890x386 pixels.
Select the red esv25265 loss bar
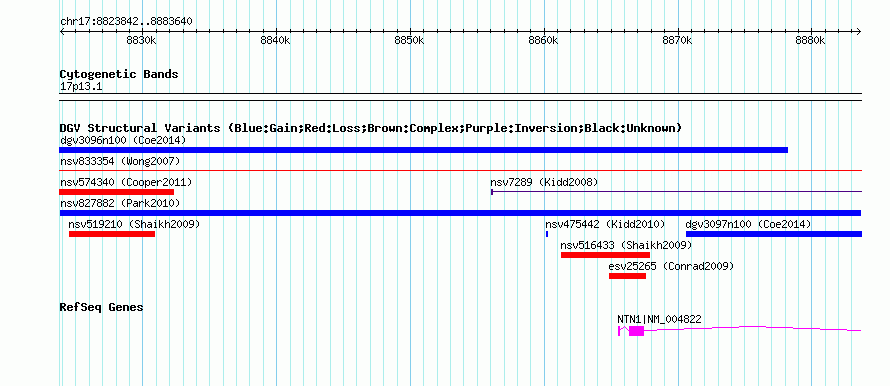[x=627, y=276]
